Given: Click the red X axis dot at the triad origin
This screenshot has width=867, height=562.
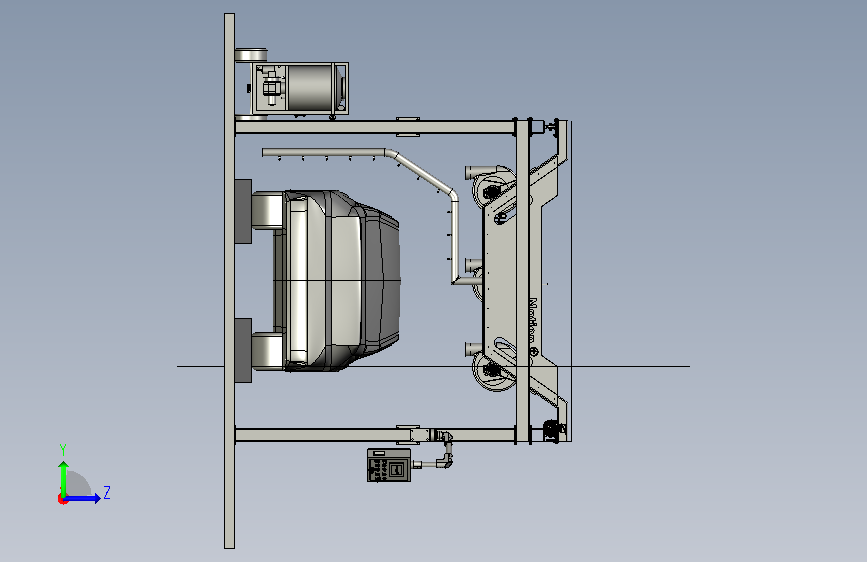Looking at the screenshot, I should coord(62,499).
